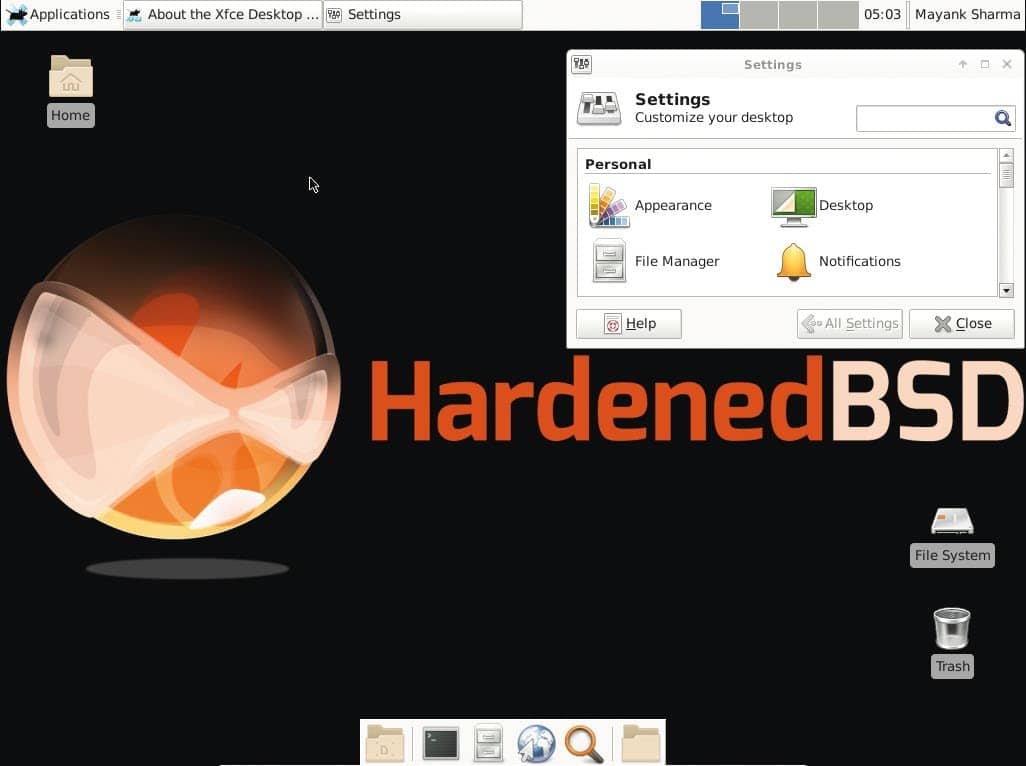Select the first workspace in pager

720,14
